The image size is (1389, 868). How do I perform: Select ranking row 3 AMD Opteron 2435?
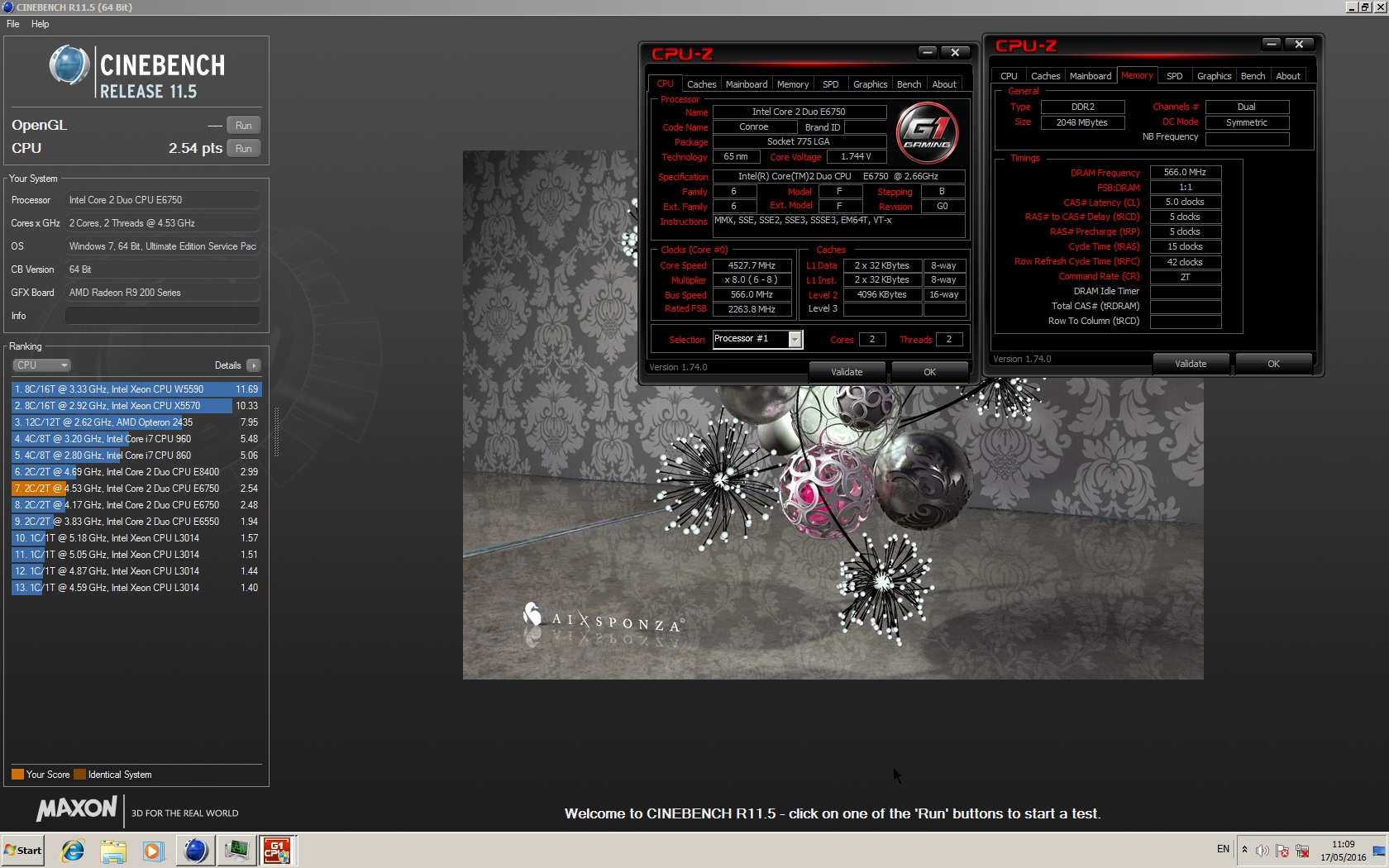136,422
